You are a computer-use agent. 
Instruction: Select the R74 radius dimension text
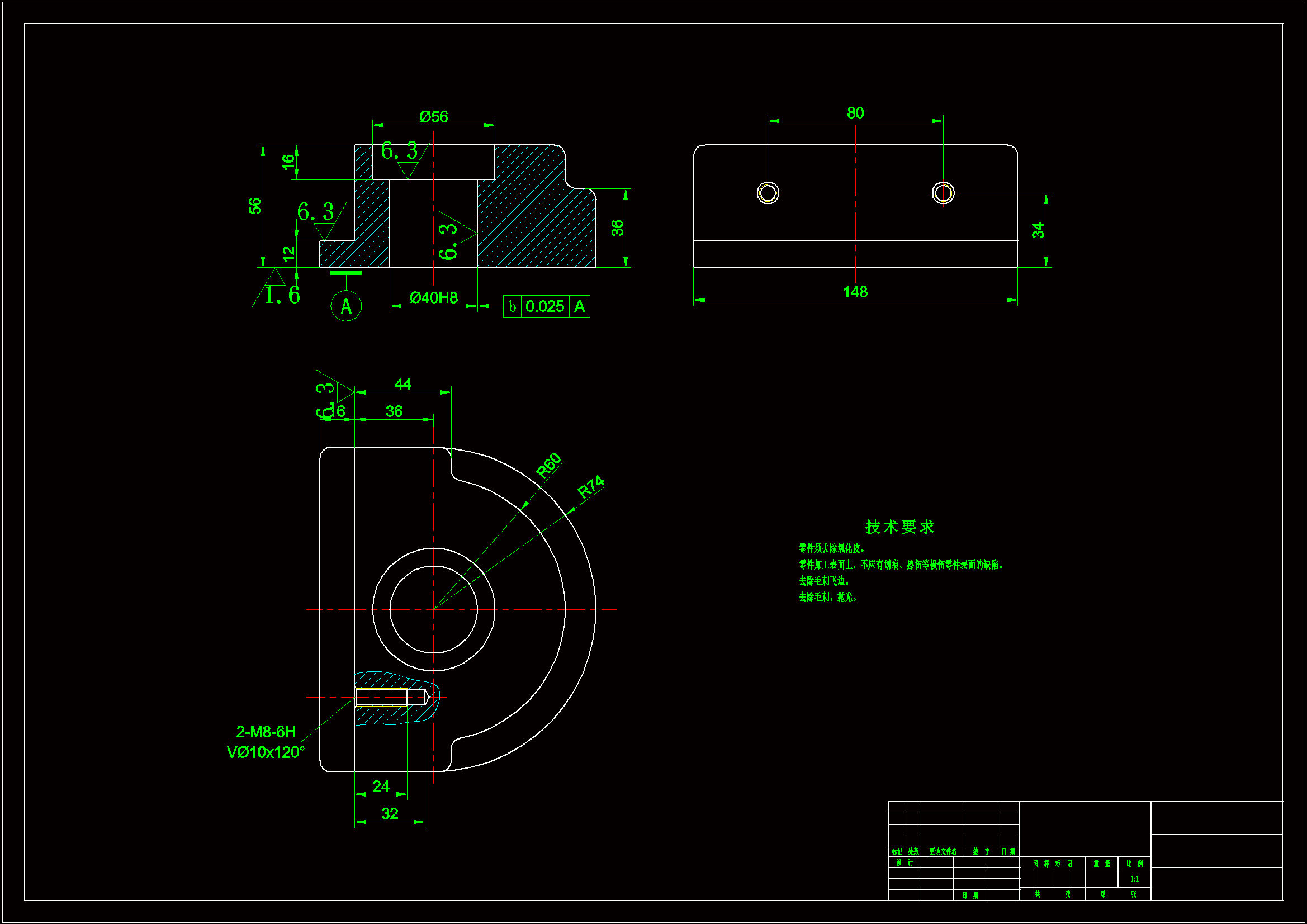[x=591, y=487]
